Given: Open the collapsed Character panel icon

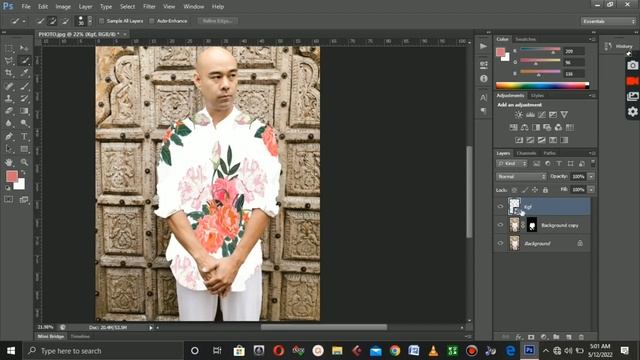Looking at the screenshot, I should pyautogui.click(x=483, y=98).
